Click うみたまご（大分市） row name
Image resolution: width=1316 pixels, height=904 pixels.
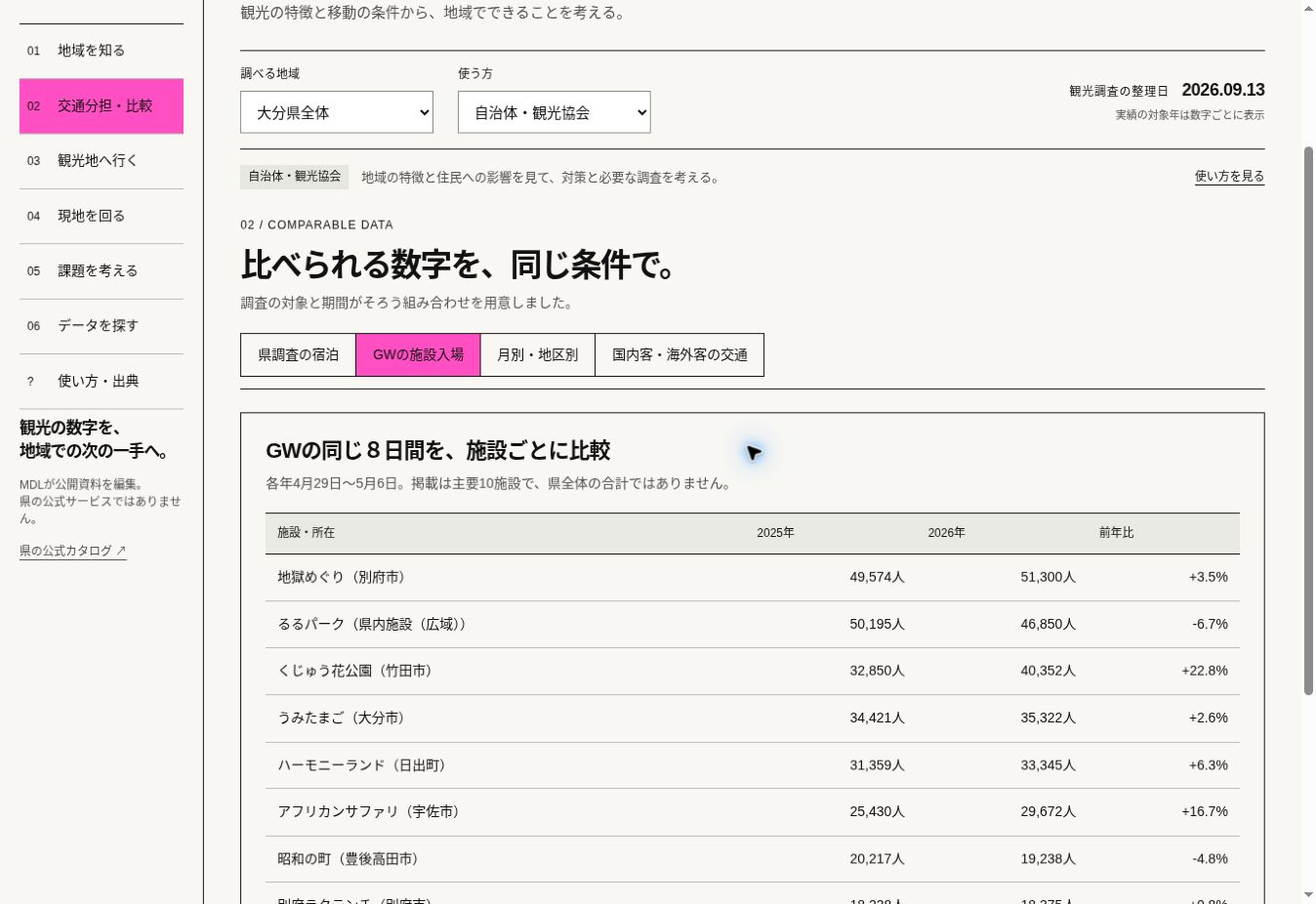click(x=341, y=718)
